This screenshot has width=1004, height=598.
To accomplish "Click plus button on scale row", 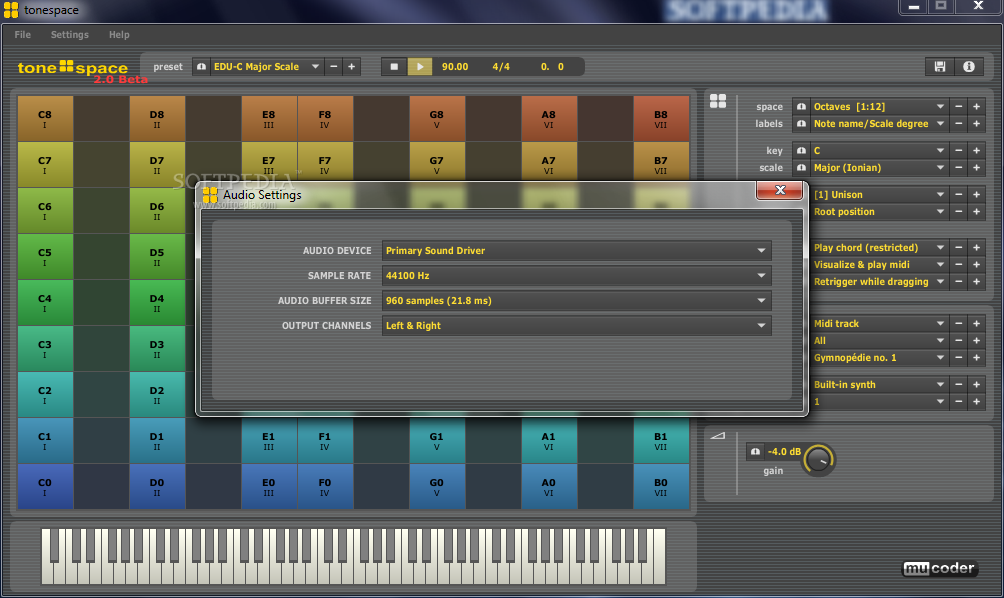I will (976, 168).
